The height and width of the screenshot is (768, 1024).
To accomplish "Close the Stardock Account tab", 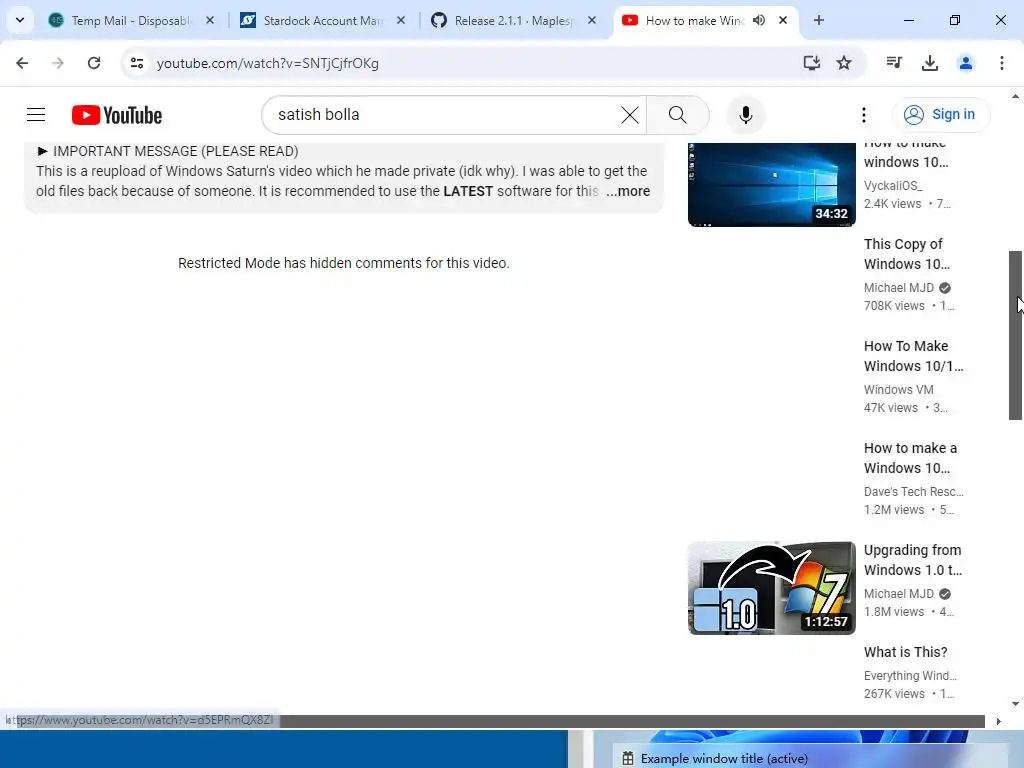I will click(x=401, y=20).
